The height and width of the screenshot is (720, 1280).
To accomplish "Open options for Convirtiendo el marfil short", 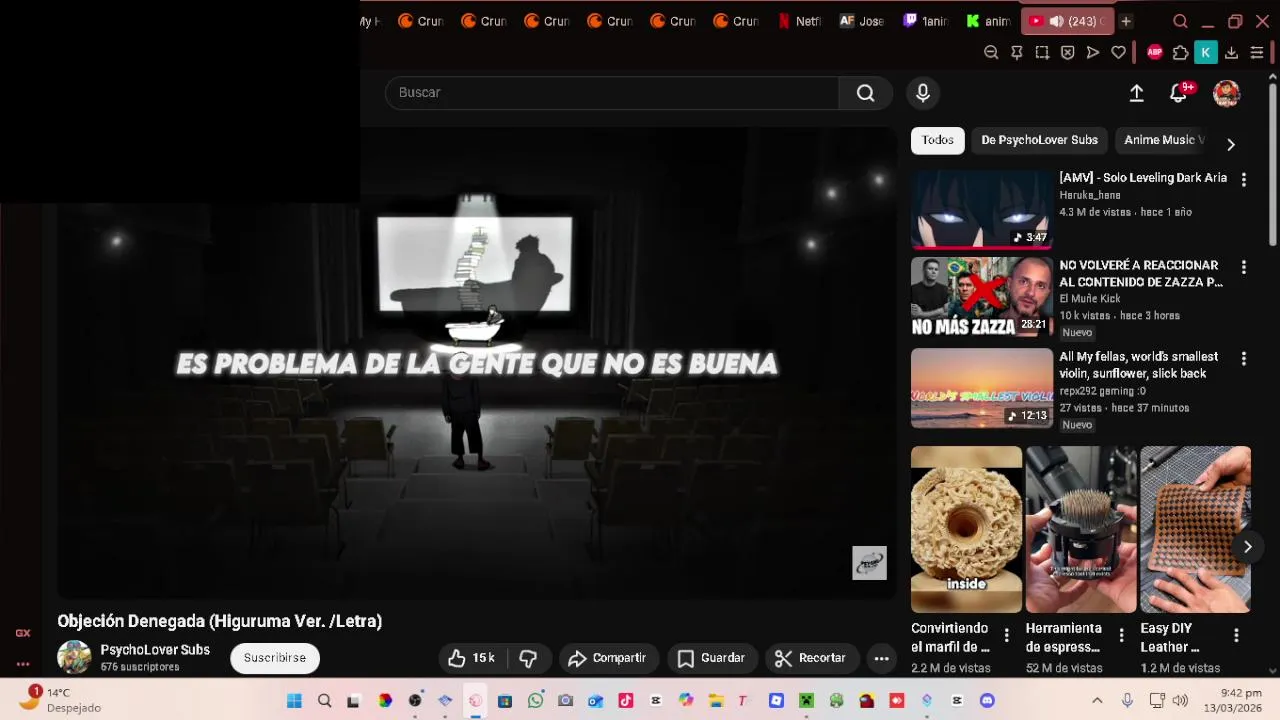I will point(1006,635).
